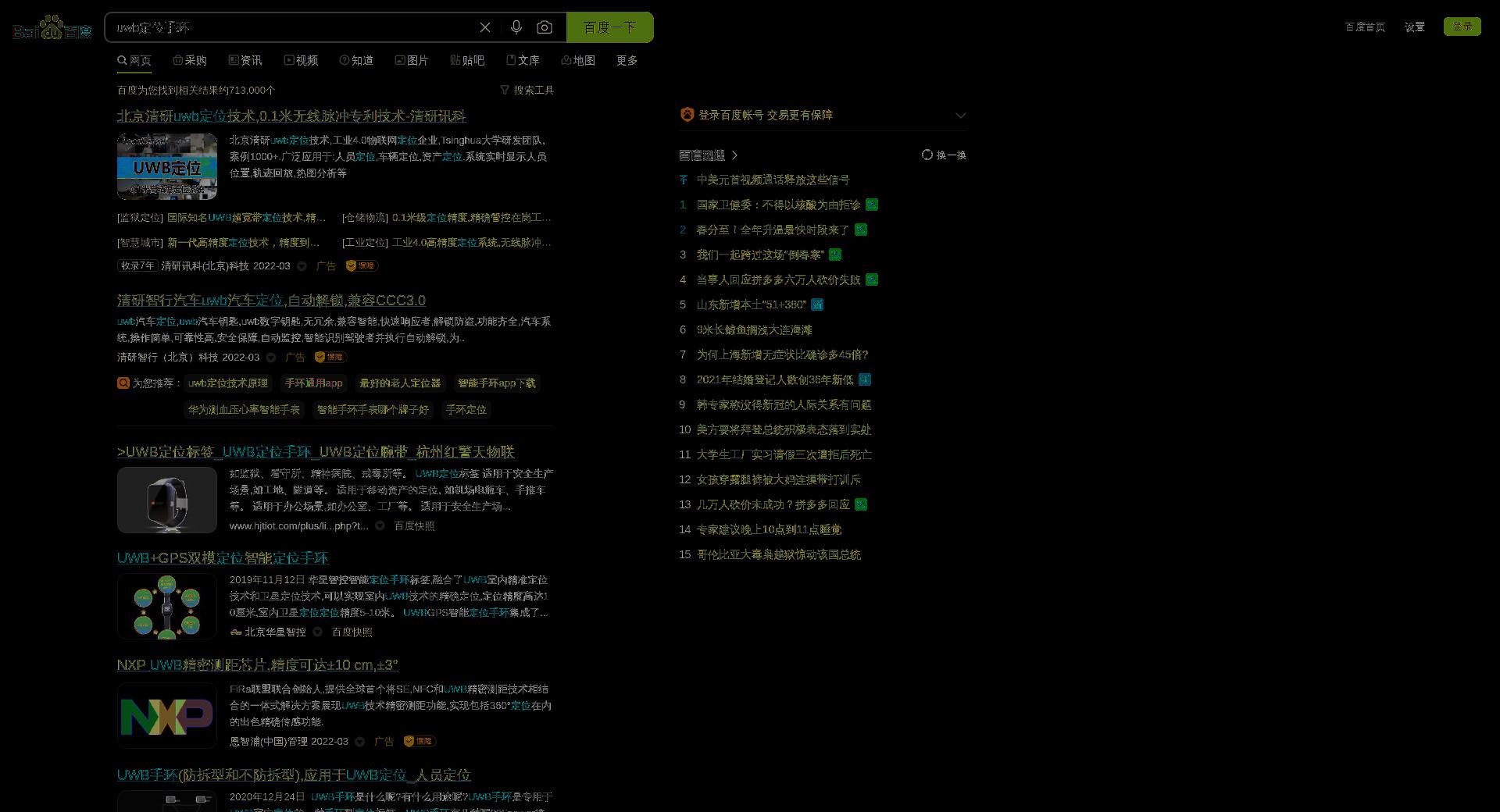Click 保障 badge on 清研讯科 ad
Image resolution: width=1500 pixels, height=812 pixels.
pos(362,266)
